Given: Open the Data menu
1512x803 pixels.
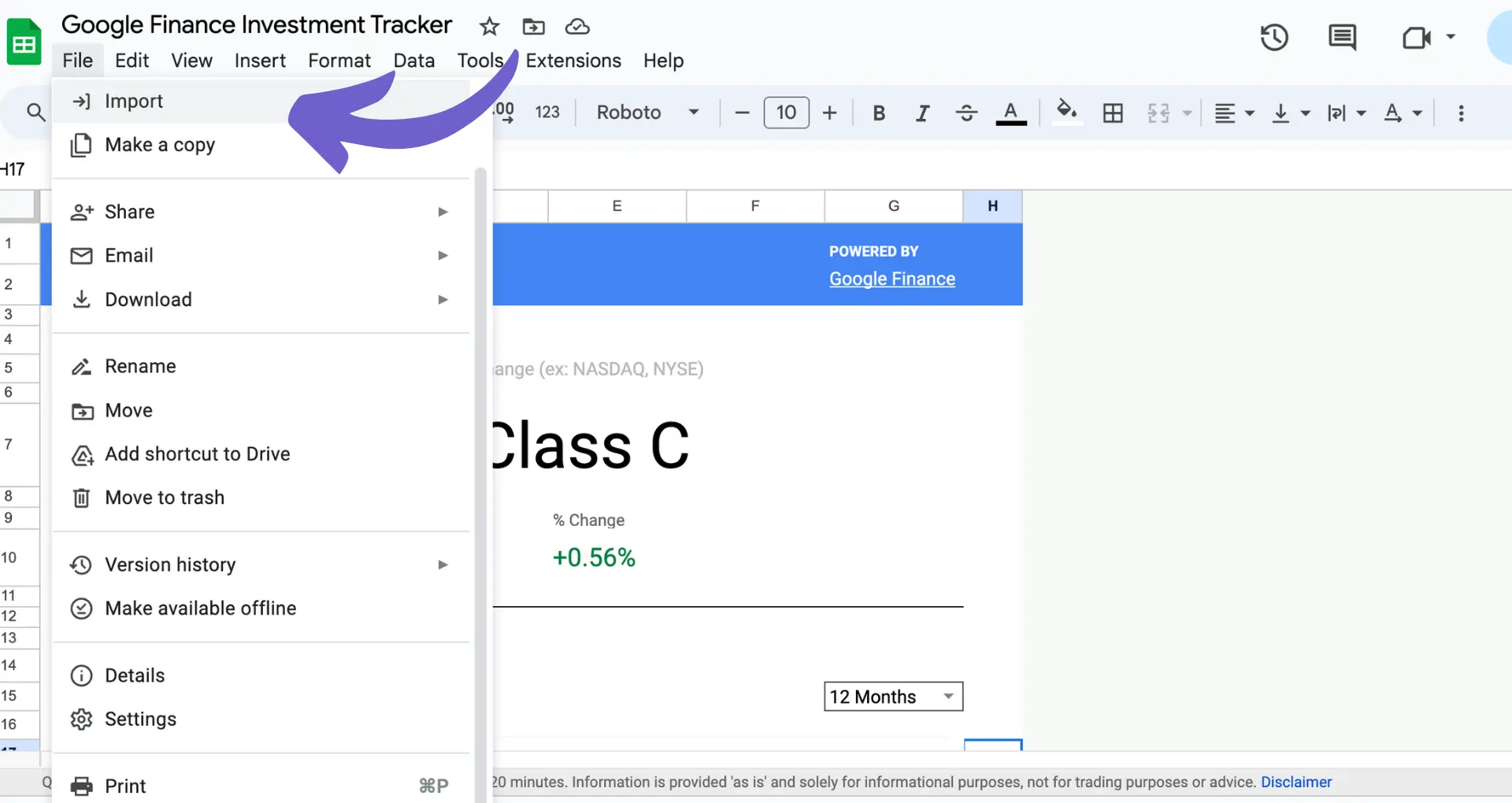Looking at the screenshot, I should pos(413,61).
